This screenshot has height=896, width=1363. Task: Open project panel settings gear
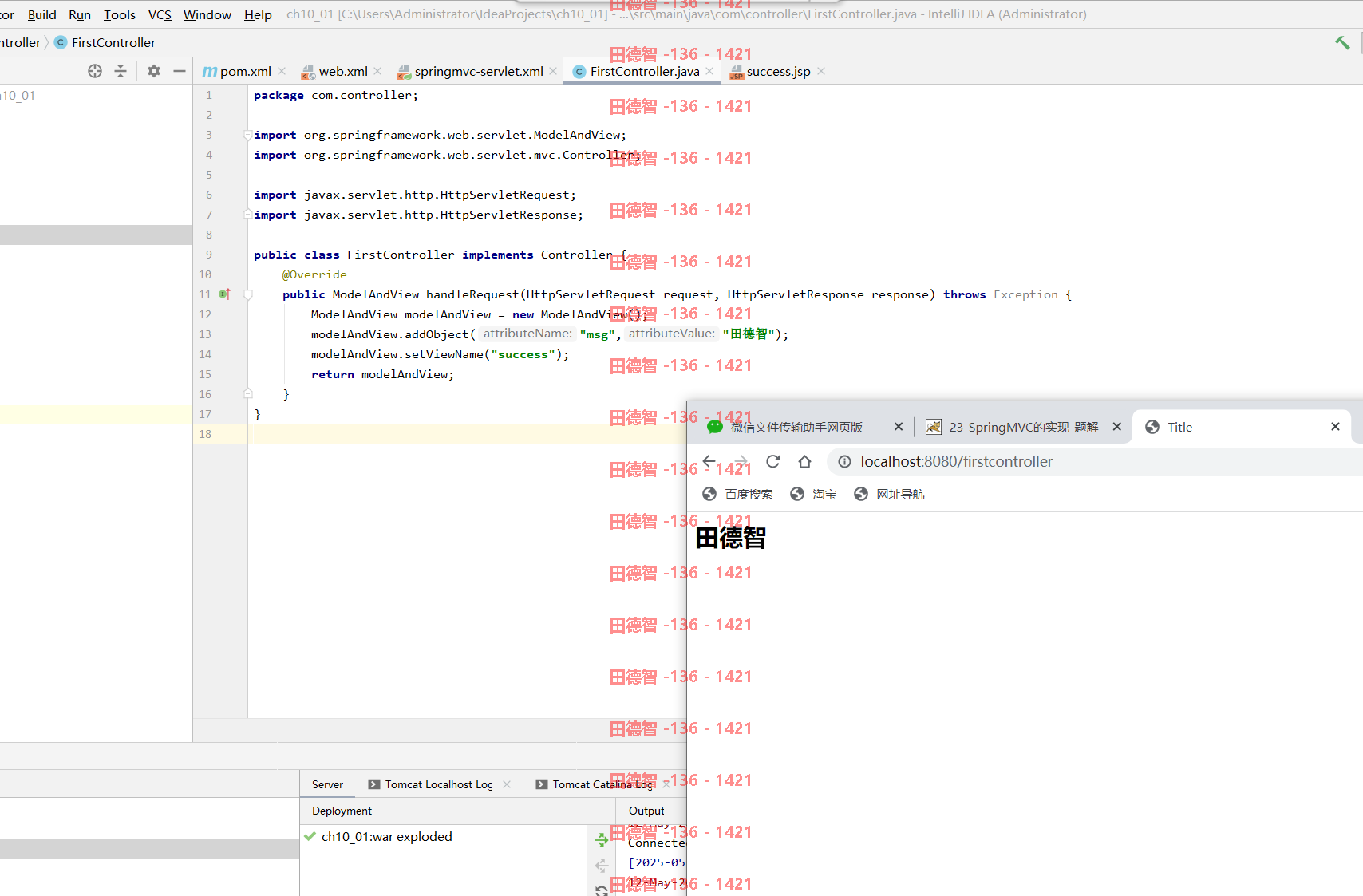(x=154, y=71)
